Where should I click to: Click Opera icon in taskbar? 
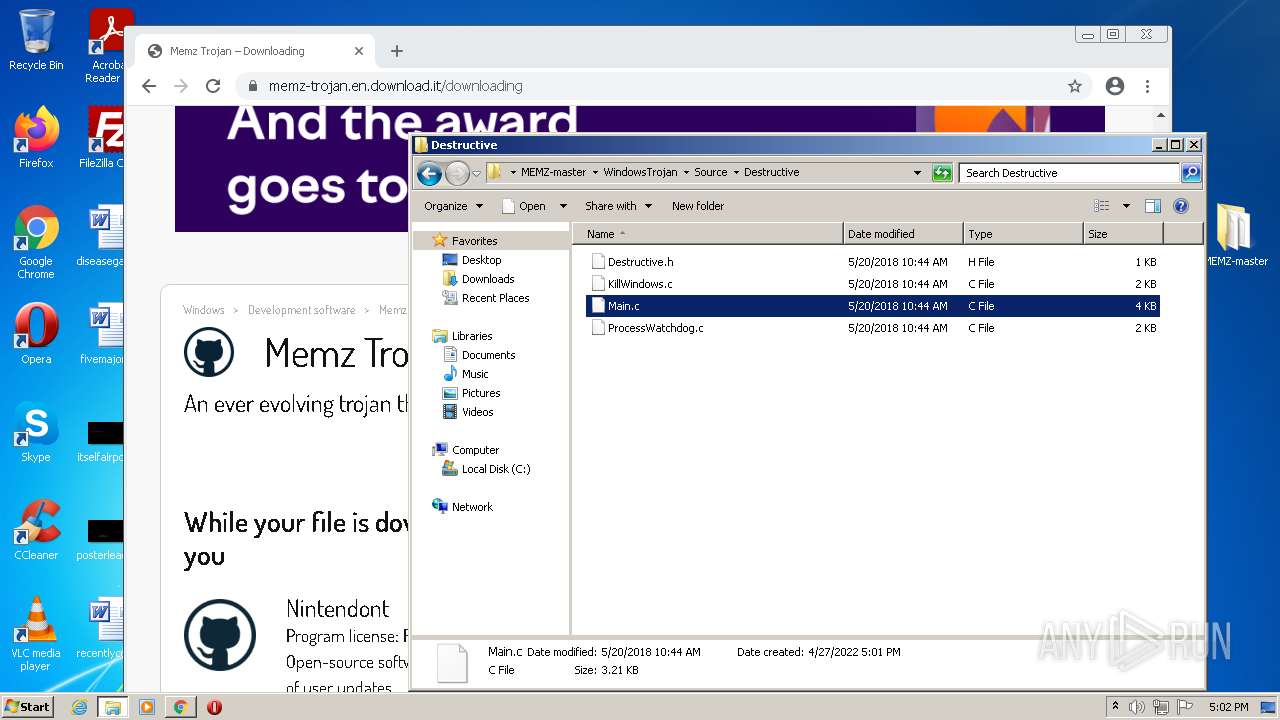click(x=214, y=707)
